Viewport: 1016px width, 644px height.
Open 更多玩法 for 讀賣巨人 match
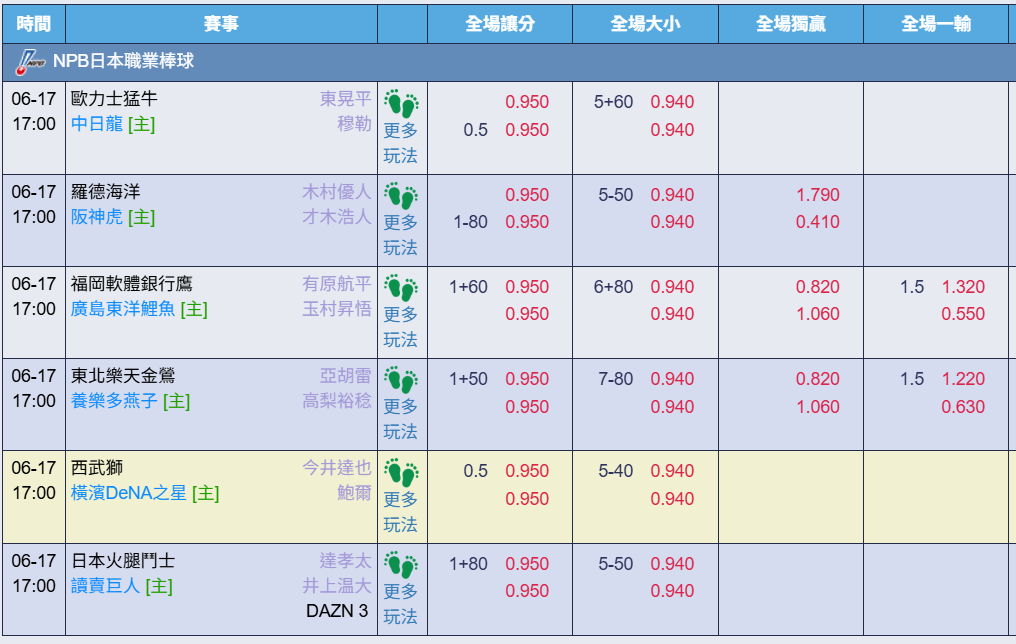click(x=400, y=603)
